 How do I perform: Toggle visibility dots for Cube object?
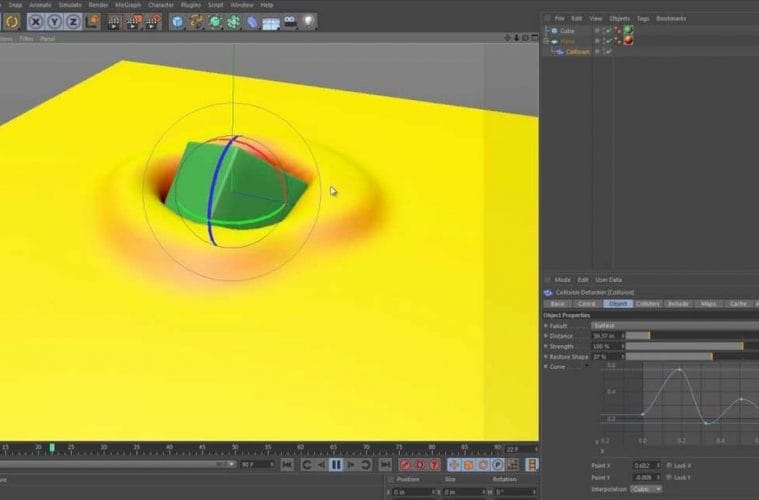[598, 31]
